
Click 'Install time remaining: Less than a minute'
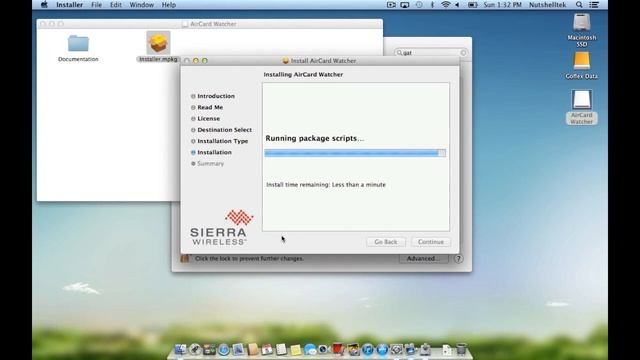[x=326, y=185]
